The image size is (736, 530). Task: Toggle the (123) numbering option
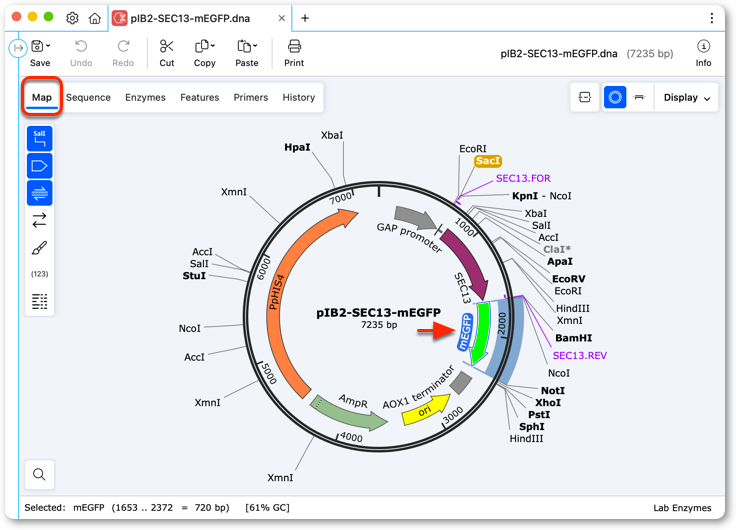pos(39,274)
